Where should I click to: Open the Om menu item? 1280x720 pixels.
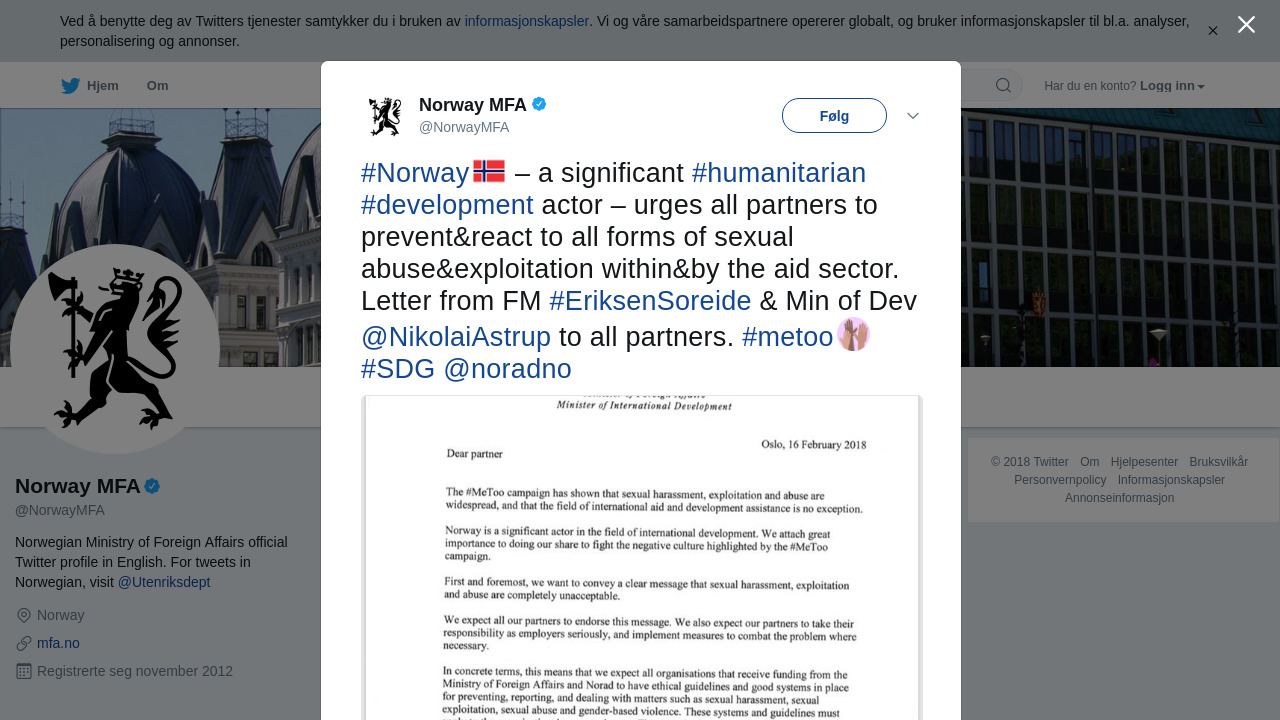(x=157, y=86)
